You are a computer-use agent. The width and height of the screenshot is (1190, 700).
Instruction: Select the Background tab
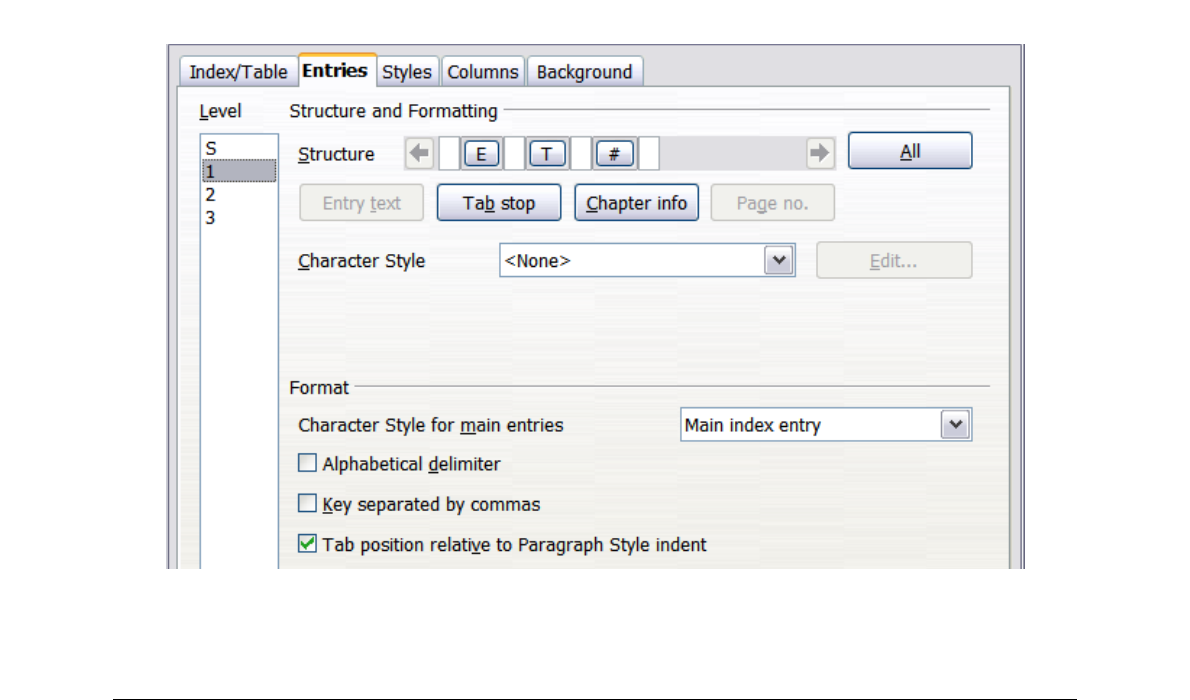tap(584, 72)
